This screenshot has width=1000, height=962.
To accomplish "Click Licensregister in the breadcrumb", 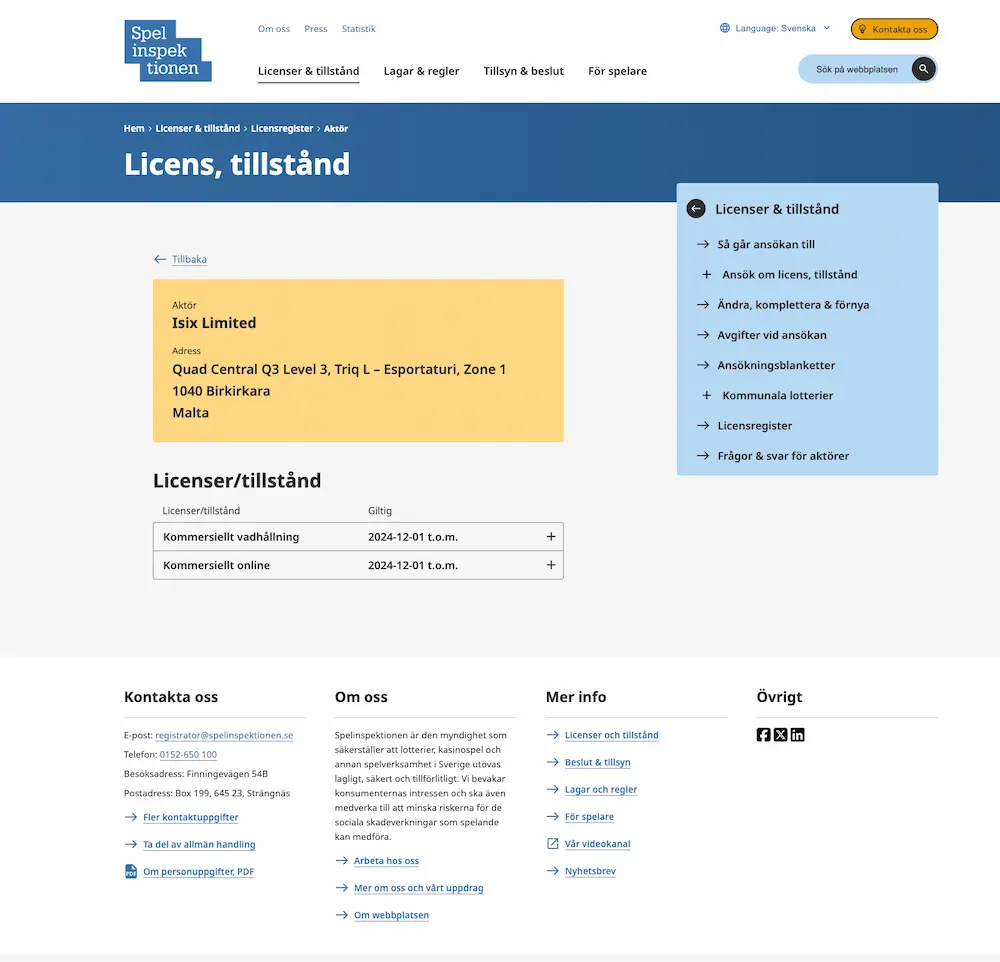I will [x=282, y=129].
